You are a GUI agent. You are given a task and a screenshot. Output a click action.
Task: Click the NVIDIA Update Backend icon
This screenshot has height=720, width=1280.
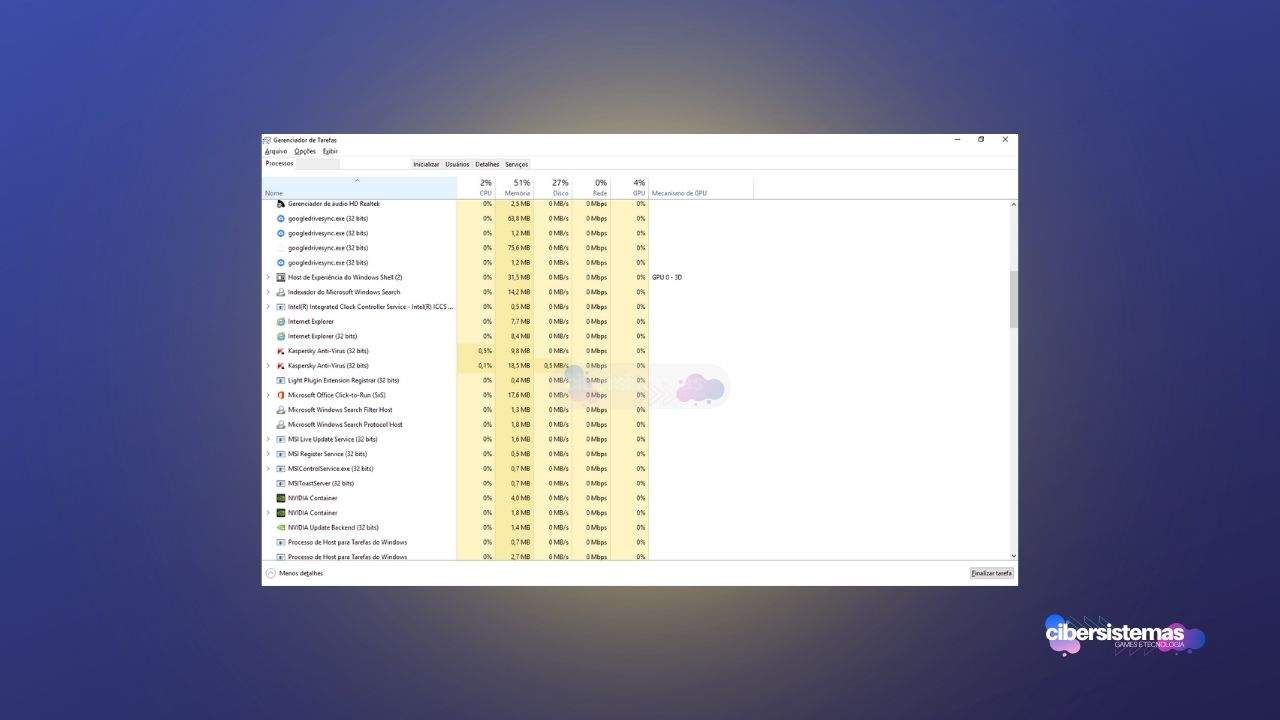(281, 527)
